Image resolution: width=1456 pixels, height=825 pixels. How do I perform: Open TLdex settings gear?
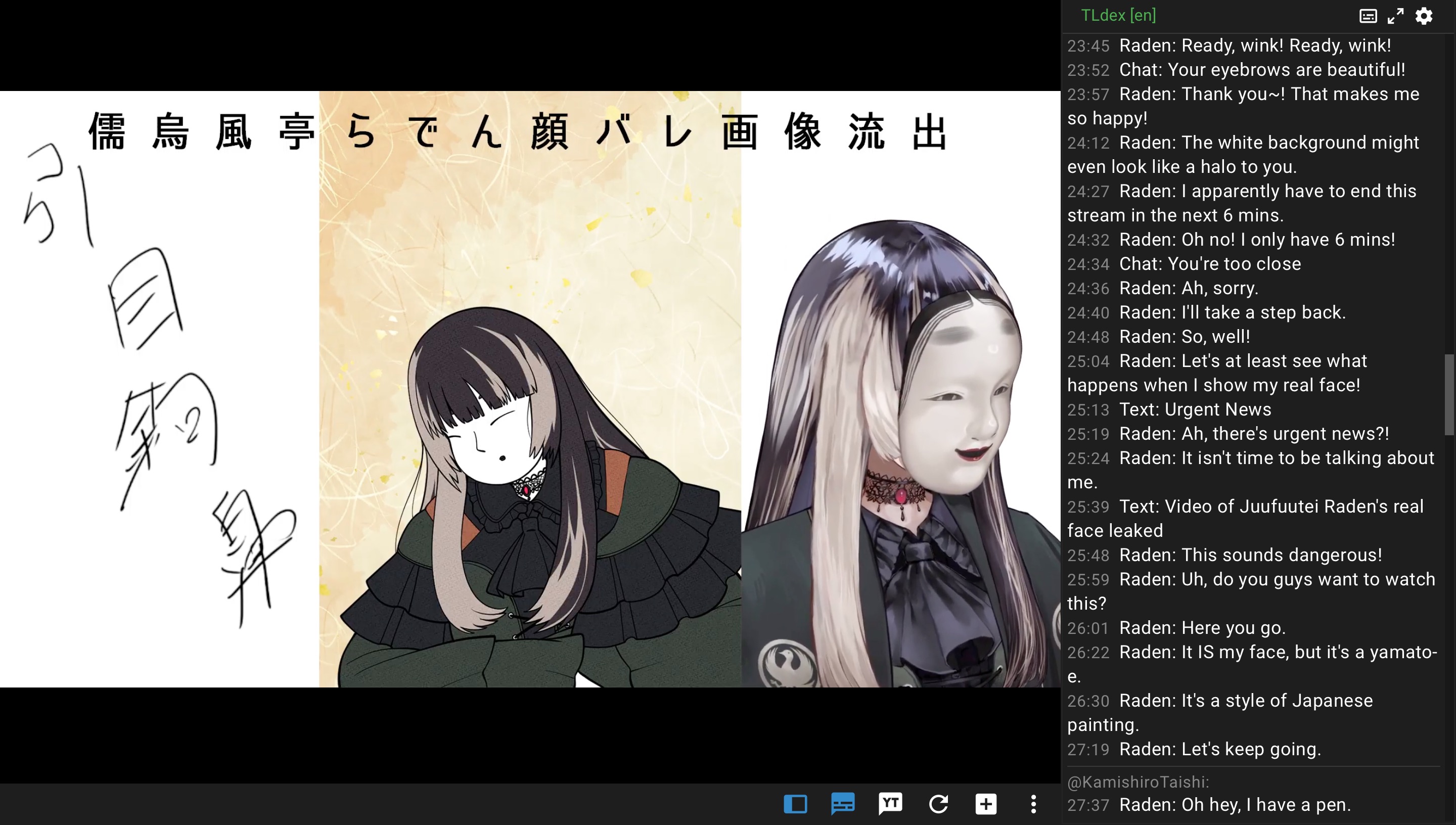tap(1424, 16)
